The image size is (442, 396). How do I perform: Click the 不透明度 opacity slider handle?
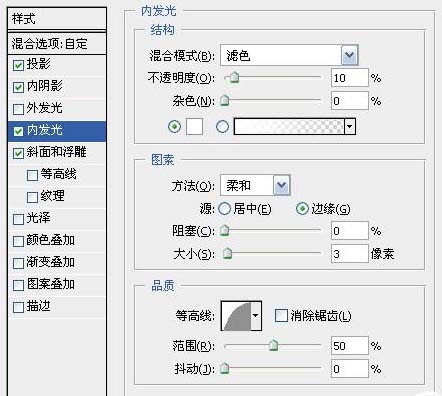pos(235,78)
